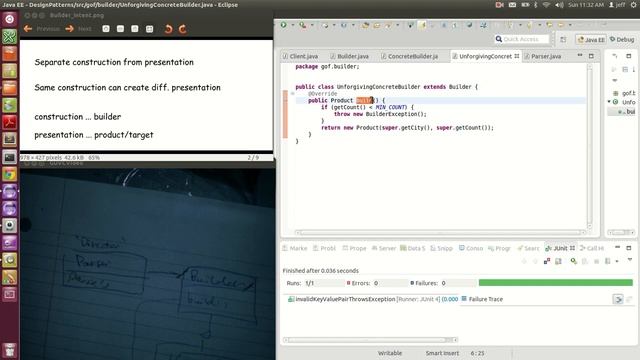Open the Markers view tab
This screenshot has height=360, width=640.
(x=295, y=248)
